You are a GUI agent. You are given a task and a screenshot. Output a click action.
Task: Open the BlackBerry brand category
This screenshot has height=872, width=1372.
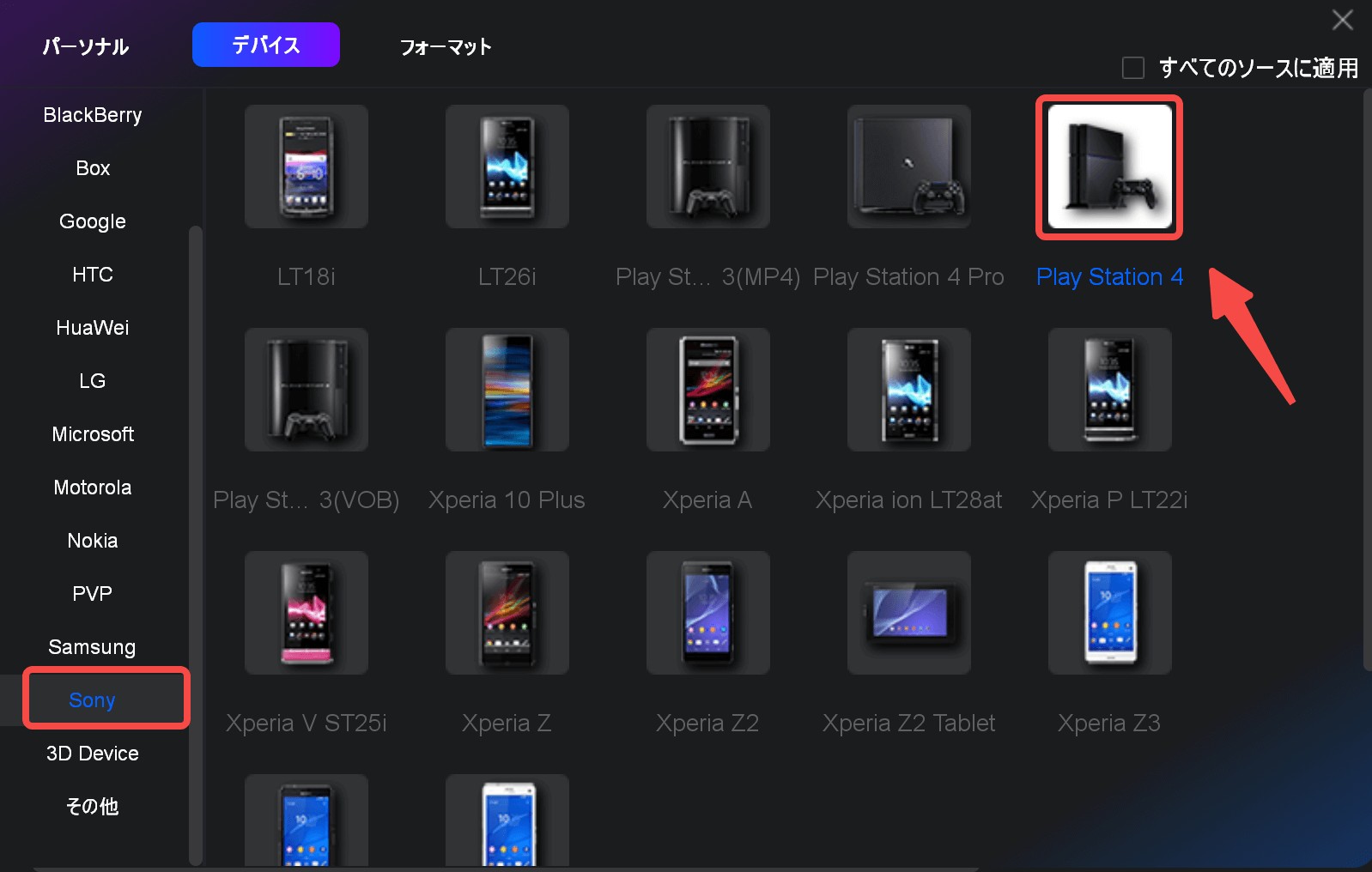tap(93, 115)
